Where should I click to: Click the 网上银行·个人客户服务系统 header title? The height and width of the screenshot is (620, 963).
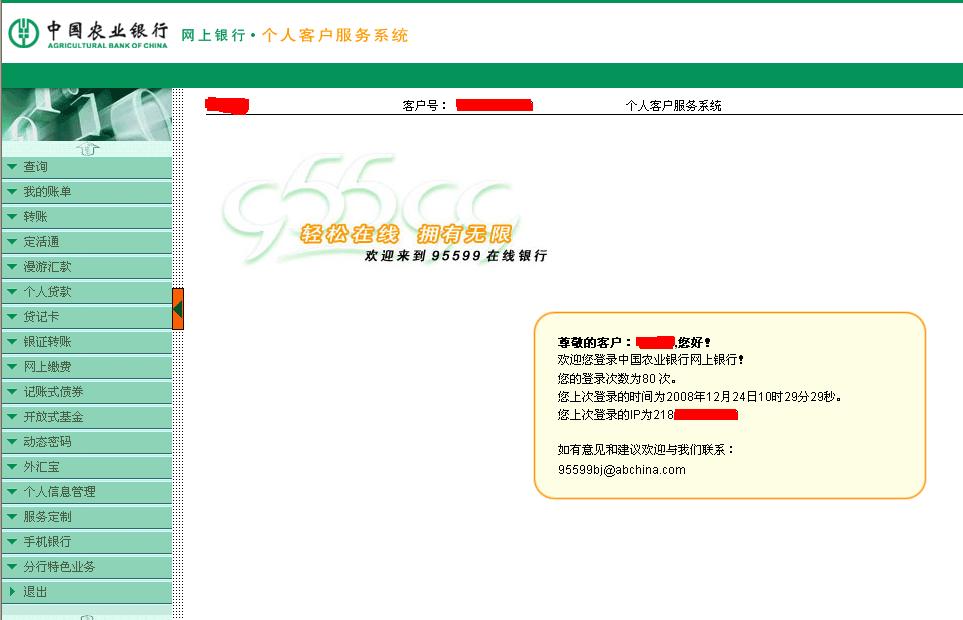295,35
